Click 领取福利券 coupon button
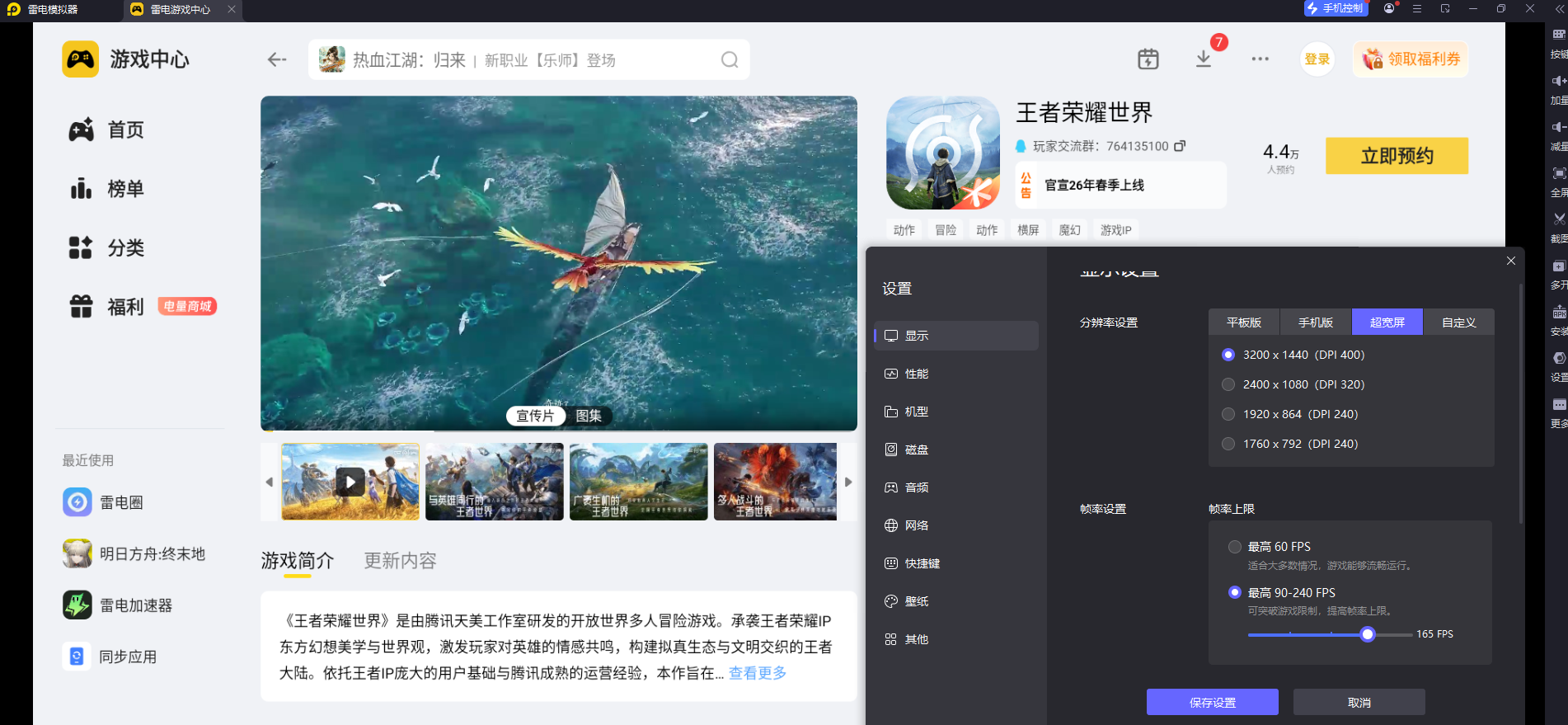1568x725 pixels. pos(1411,59)
